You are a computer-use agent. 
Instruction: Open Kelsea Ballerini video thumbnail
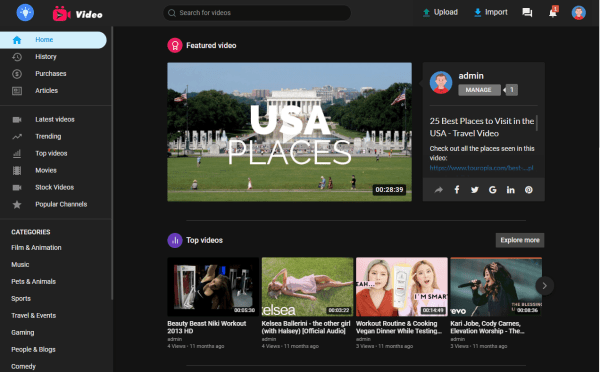pos(308,287)
